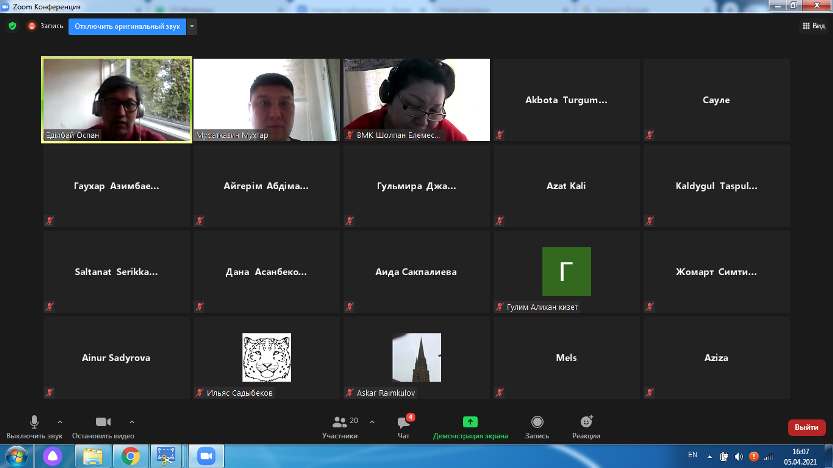Click the green encryption shield icon

(x=12, y=26)
